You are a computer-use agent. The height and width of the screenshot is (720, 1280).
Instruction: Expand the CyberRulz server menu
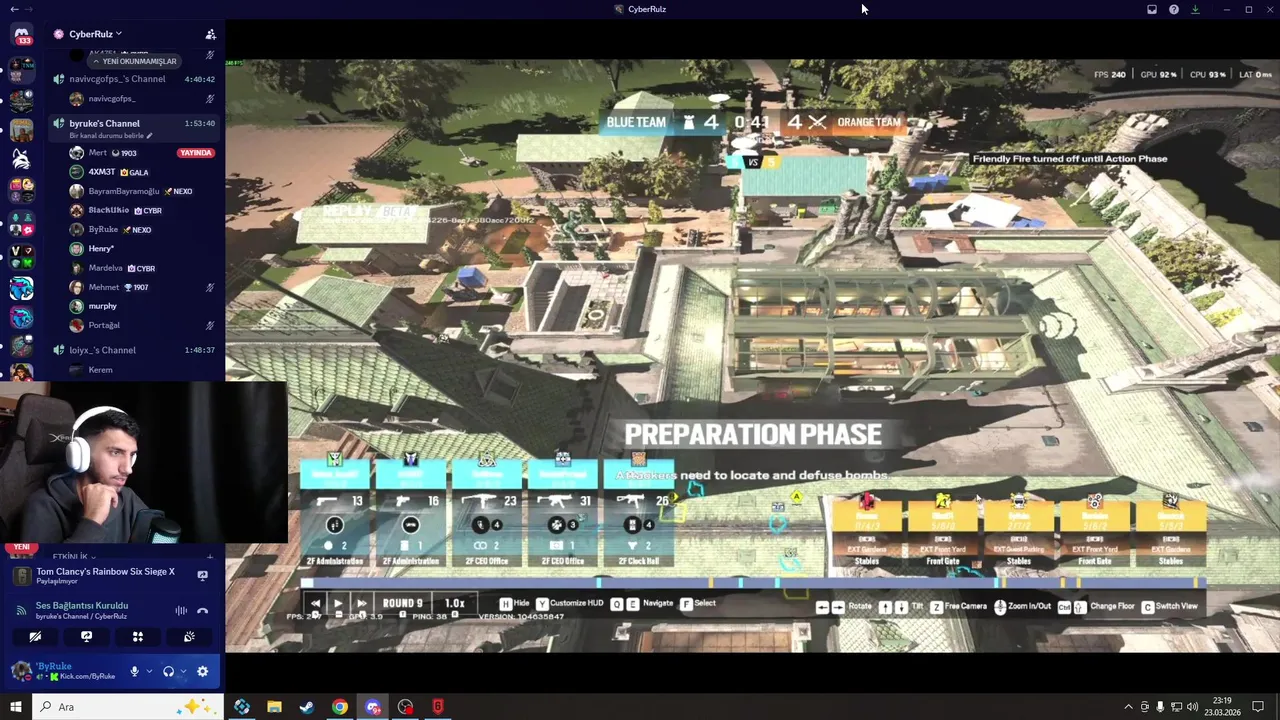tap(96, 34)
